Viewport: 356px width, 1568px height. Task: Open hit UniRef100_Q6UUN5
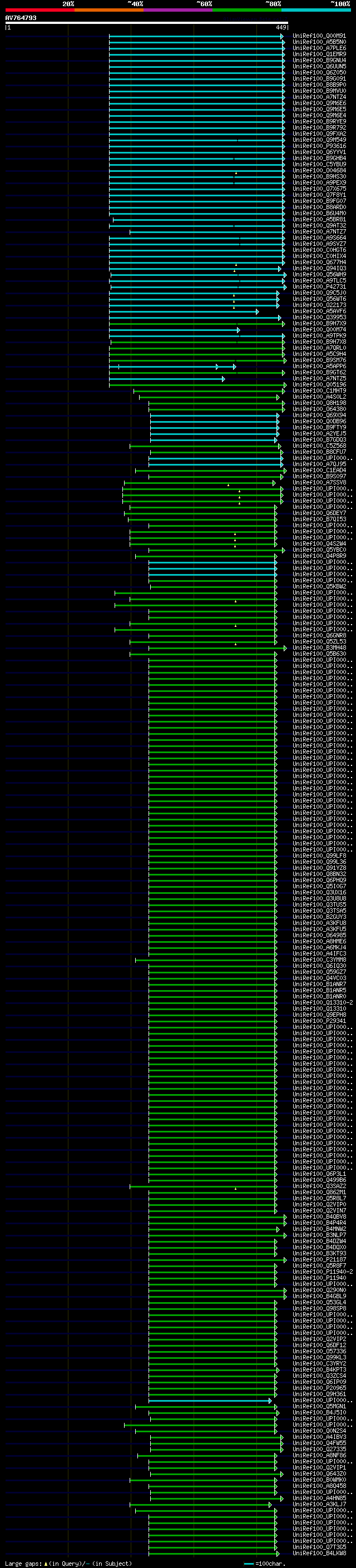point(319,66)
